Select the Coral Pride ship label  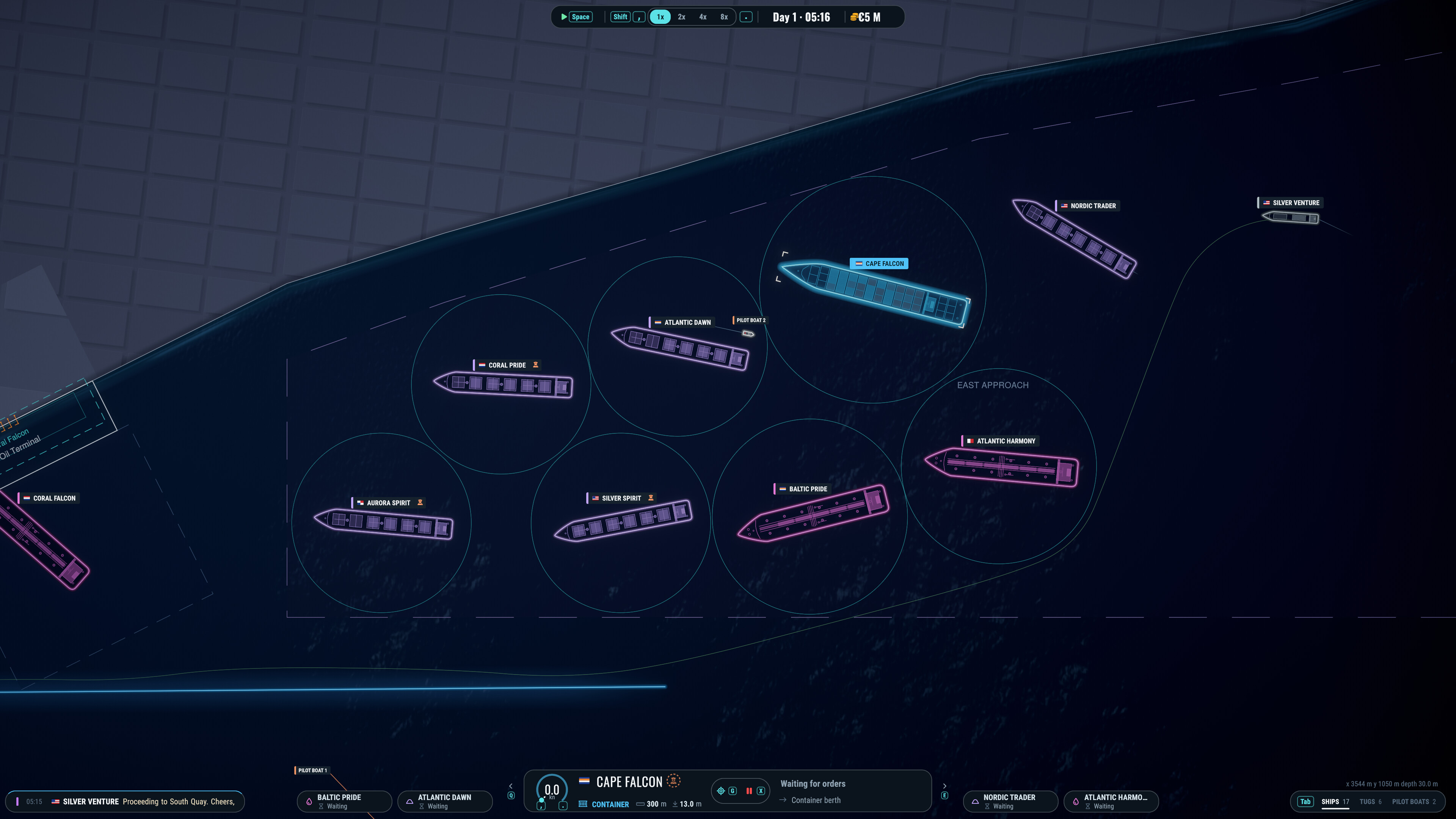(507, 365)
